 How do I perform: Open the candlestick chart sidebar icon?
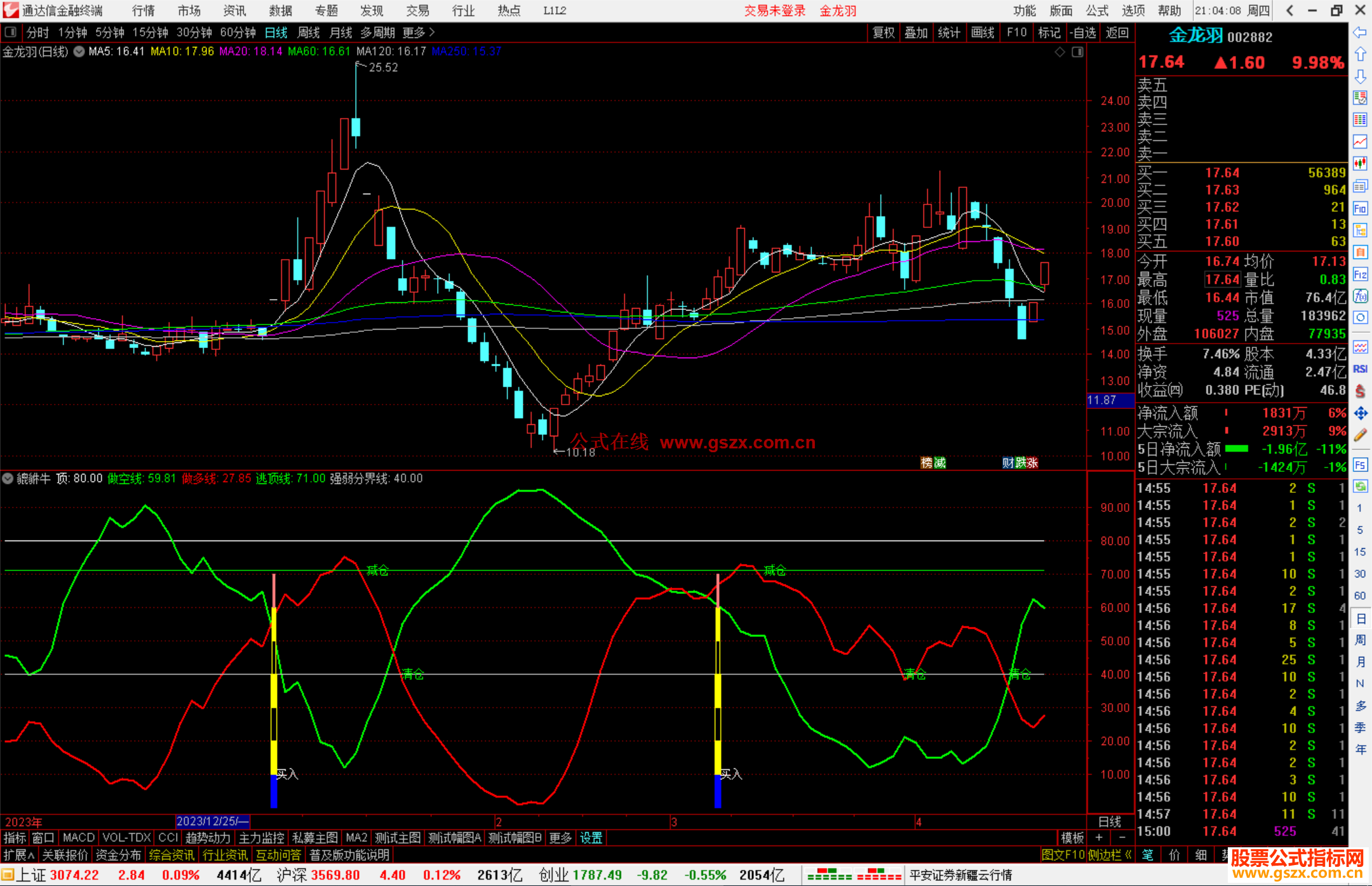[x=1360, y=164]
